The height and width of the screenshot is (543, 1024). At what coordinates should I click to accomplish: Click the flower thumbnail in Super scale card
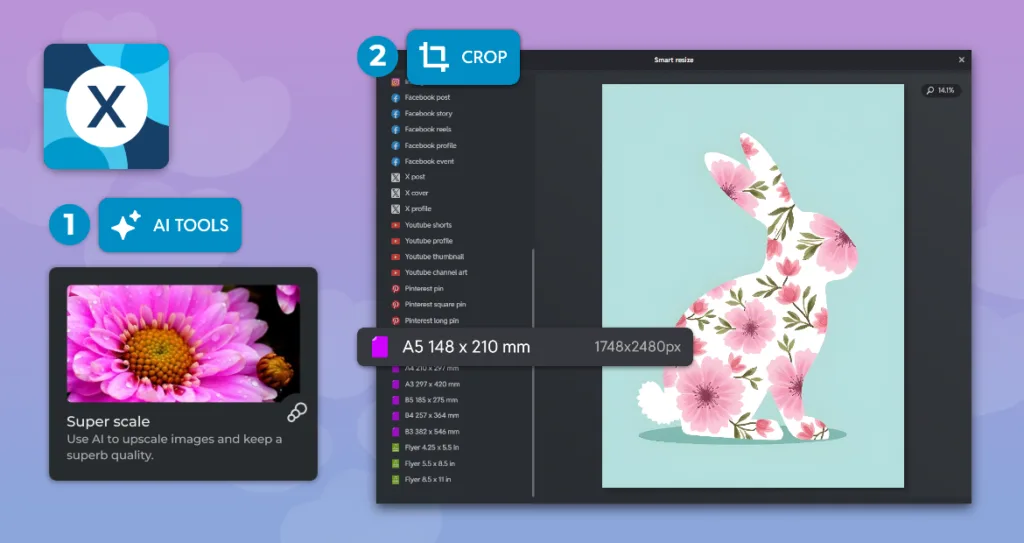[183, 344]
